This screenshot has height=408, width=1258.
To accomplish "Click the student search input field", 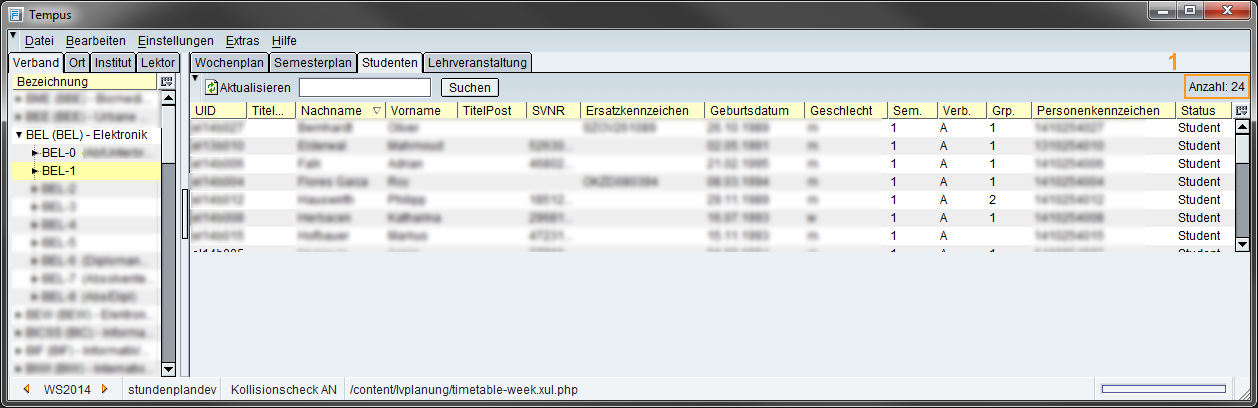I will coord(364,88).
